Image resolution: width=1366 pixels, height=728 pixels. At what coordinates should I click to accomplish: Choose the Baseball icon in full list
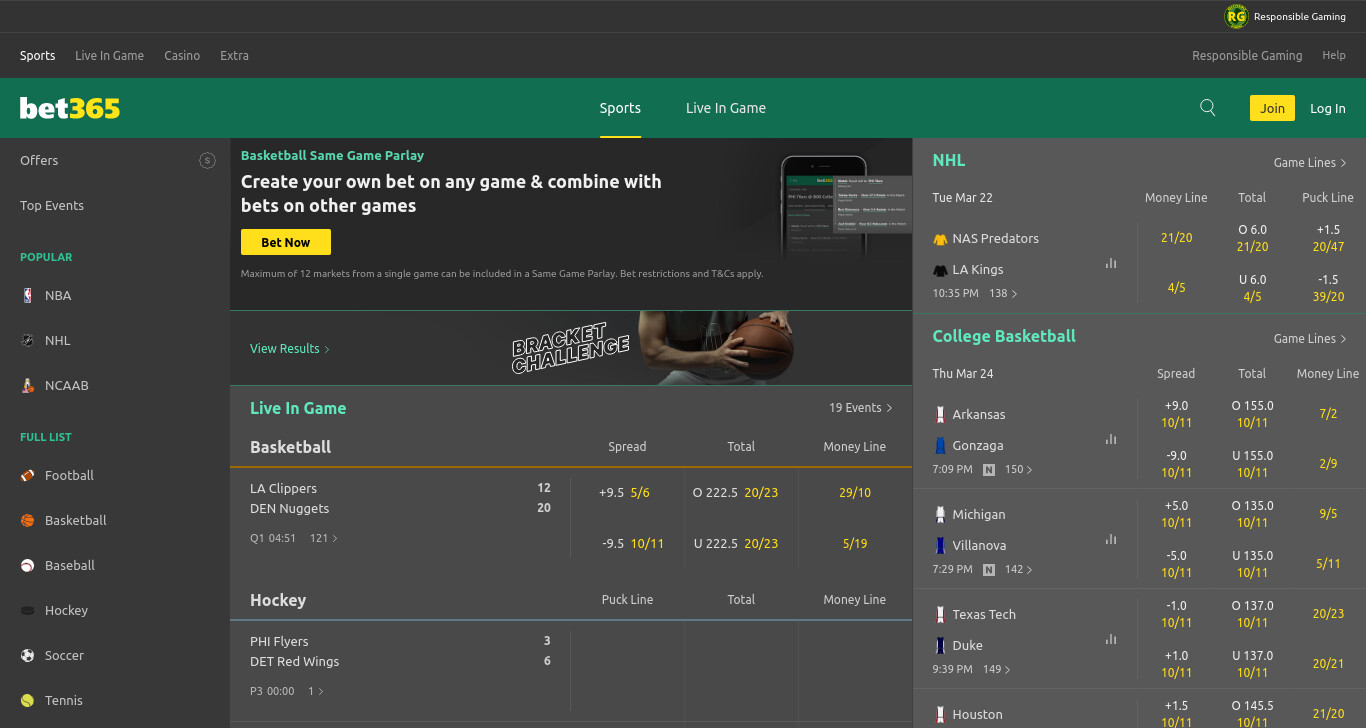point(28,565)
